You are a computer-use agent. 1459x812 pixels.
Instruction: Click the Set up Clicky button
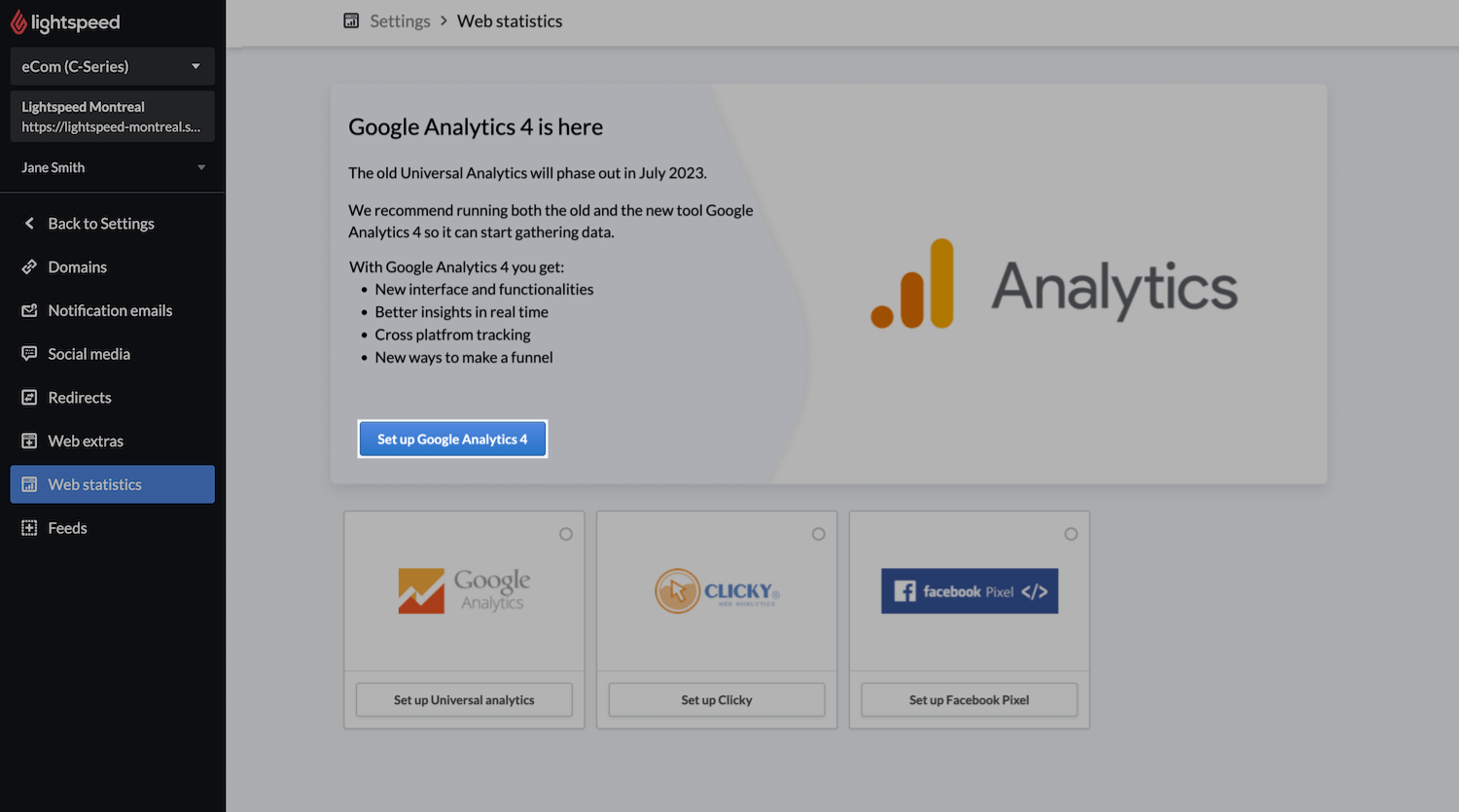[717, 700]
